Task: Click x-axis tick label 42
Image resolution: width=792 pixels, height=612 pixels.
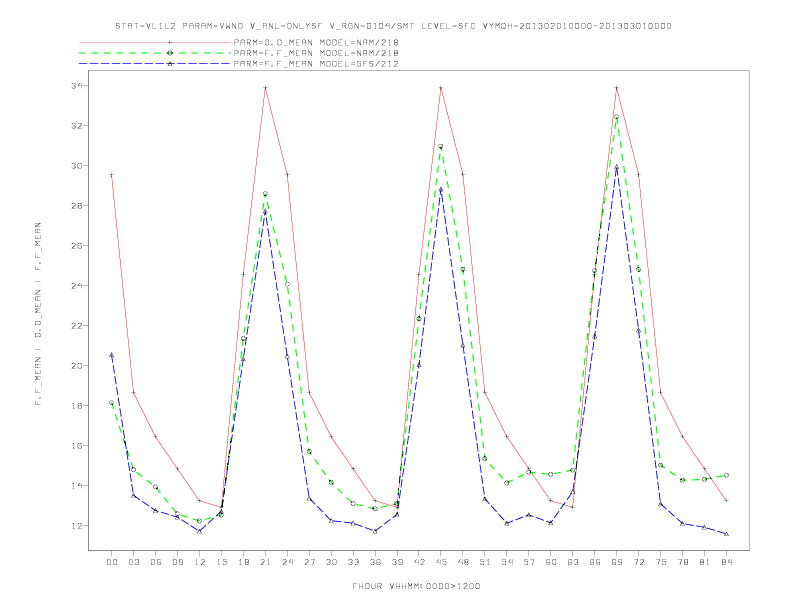Action: click(x=419, y=562)
